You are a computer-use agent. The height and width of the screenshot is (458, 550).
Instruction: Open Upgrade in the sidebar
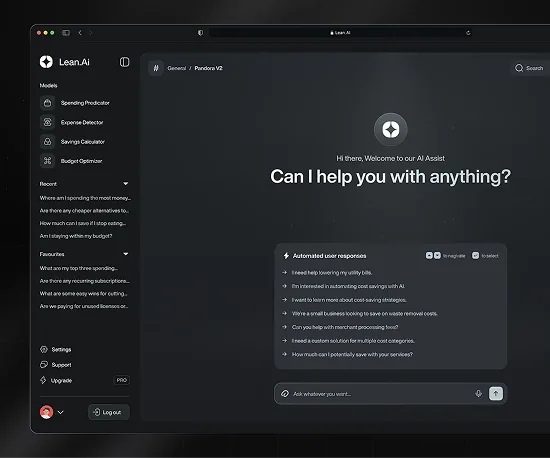pyautogui.click(x=56, y=380)
